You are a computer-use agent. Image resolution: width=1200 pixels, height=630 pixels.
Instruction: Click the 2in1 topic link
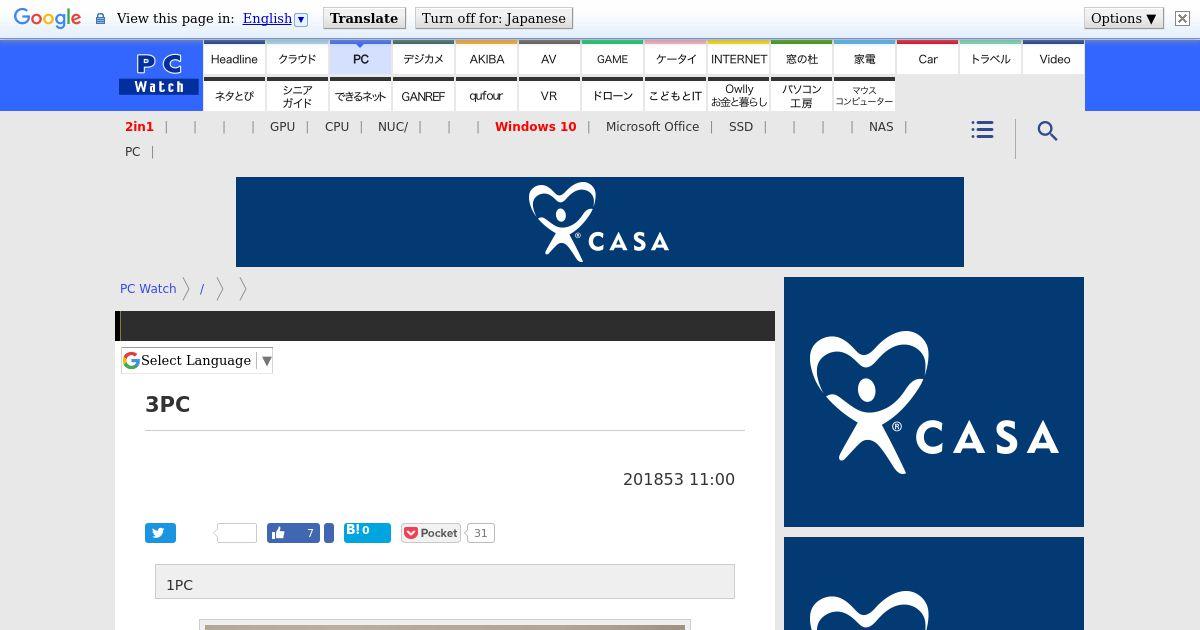139,127
